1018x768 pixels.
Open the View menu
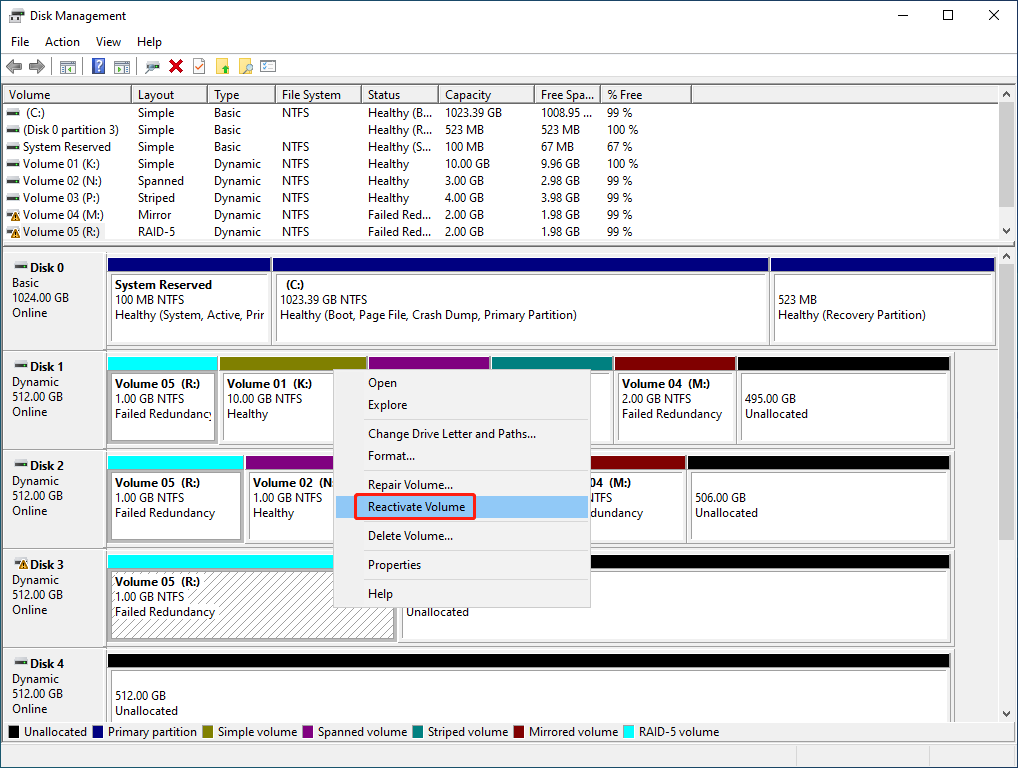108,42
